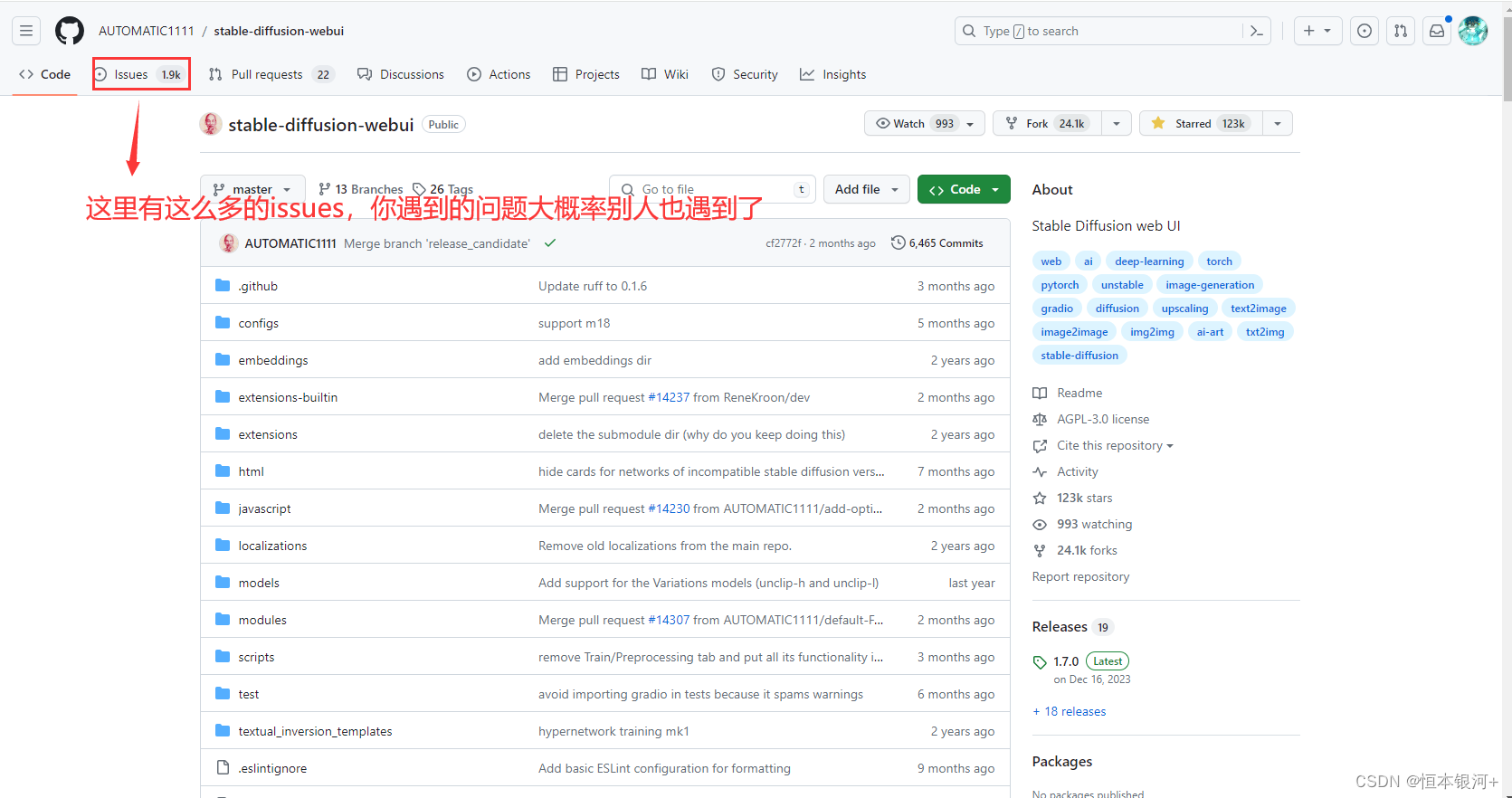Image resolution: width=1512 pixels, height=798 pixels.
Task: Open the Wiki tab
Action: tap(665, 74)
